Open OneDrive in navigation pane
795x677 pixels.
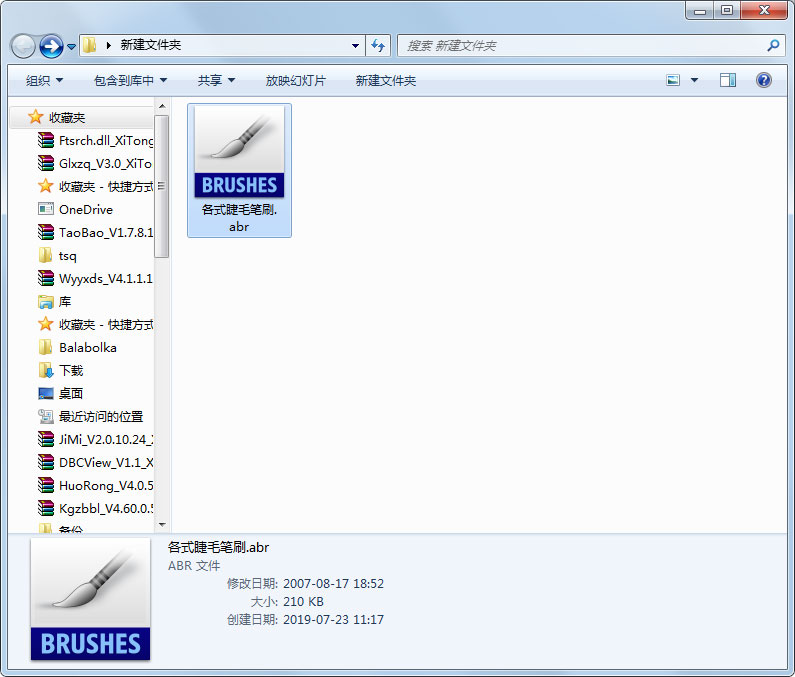tap(86, 209)
